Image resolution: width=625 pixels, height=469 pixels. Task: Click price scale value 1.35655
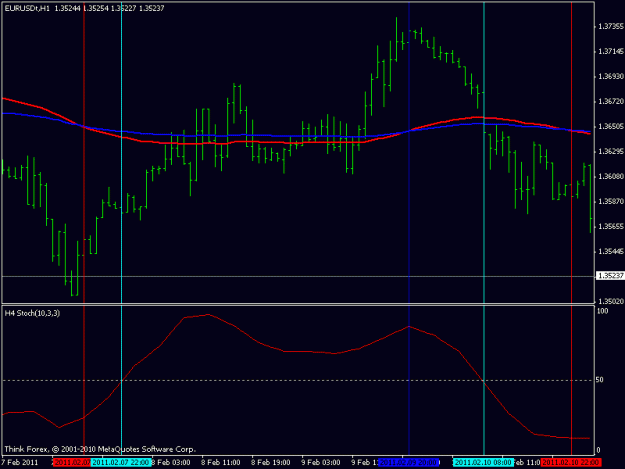(611, 226)
